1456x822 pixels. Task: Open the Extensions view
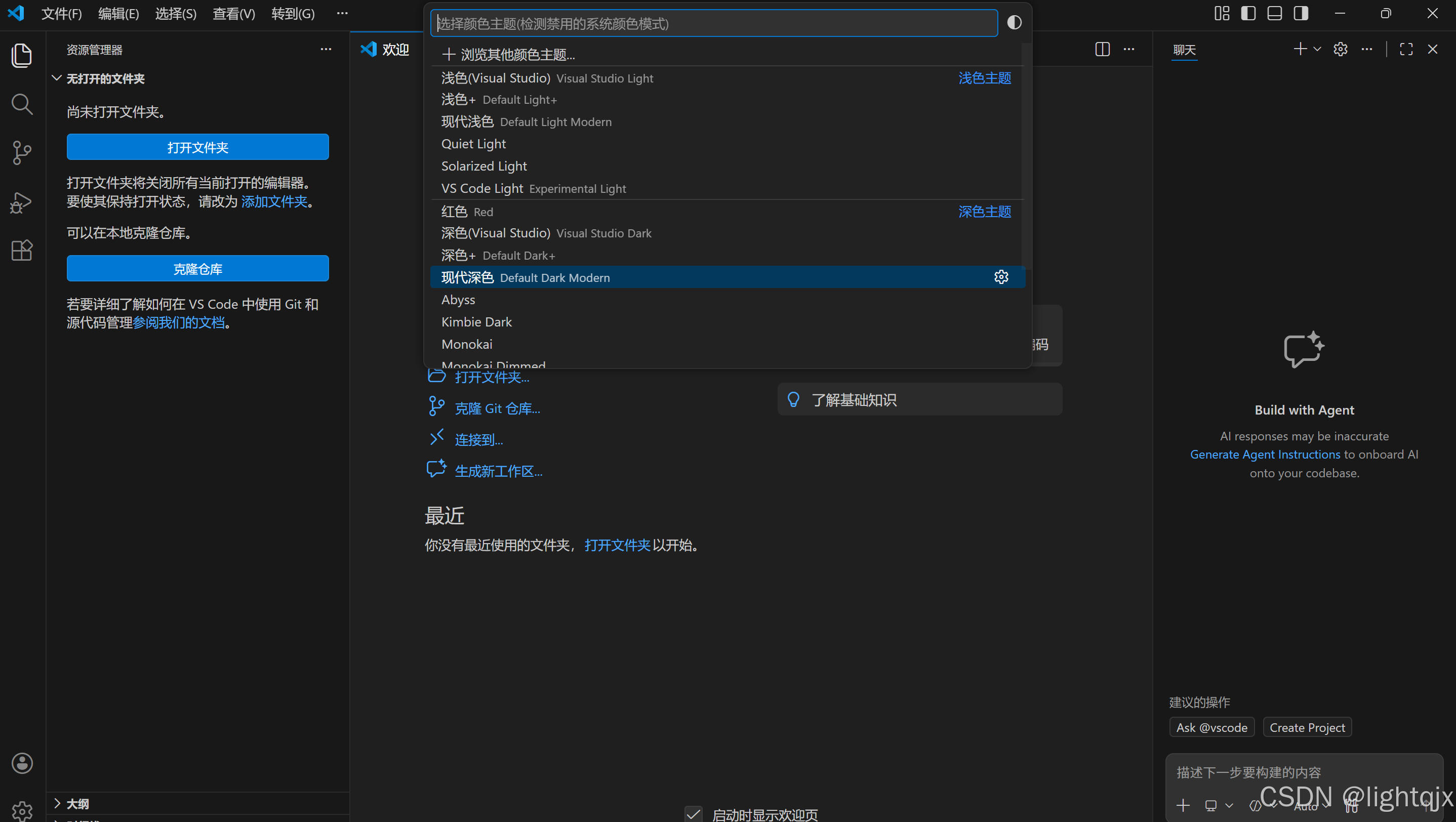click(x=21, y=250)
